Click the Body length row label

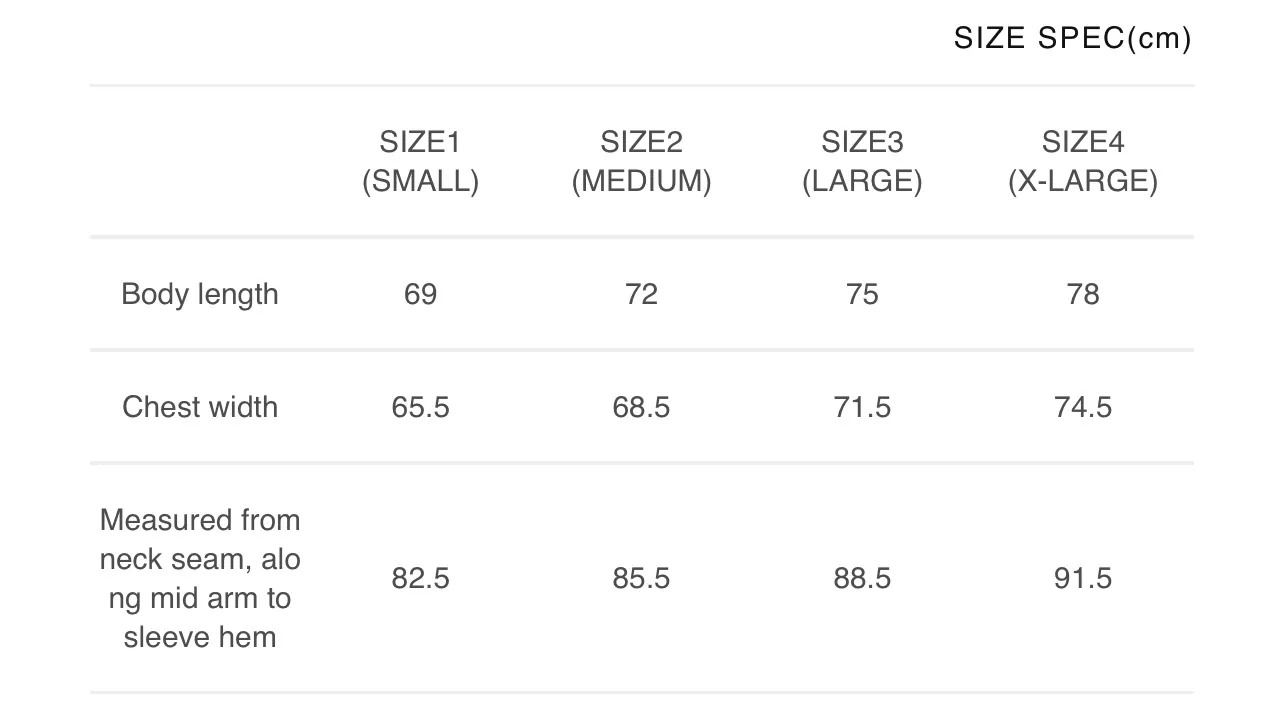200,294
